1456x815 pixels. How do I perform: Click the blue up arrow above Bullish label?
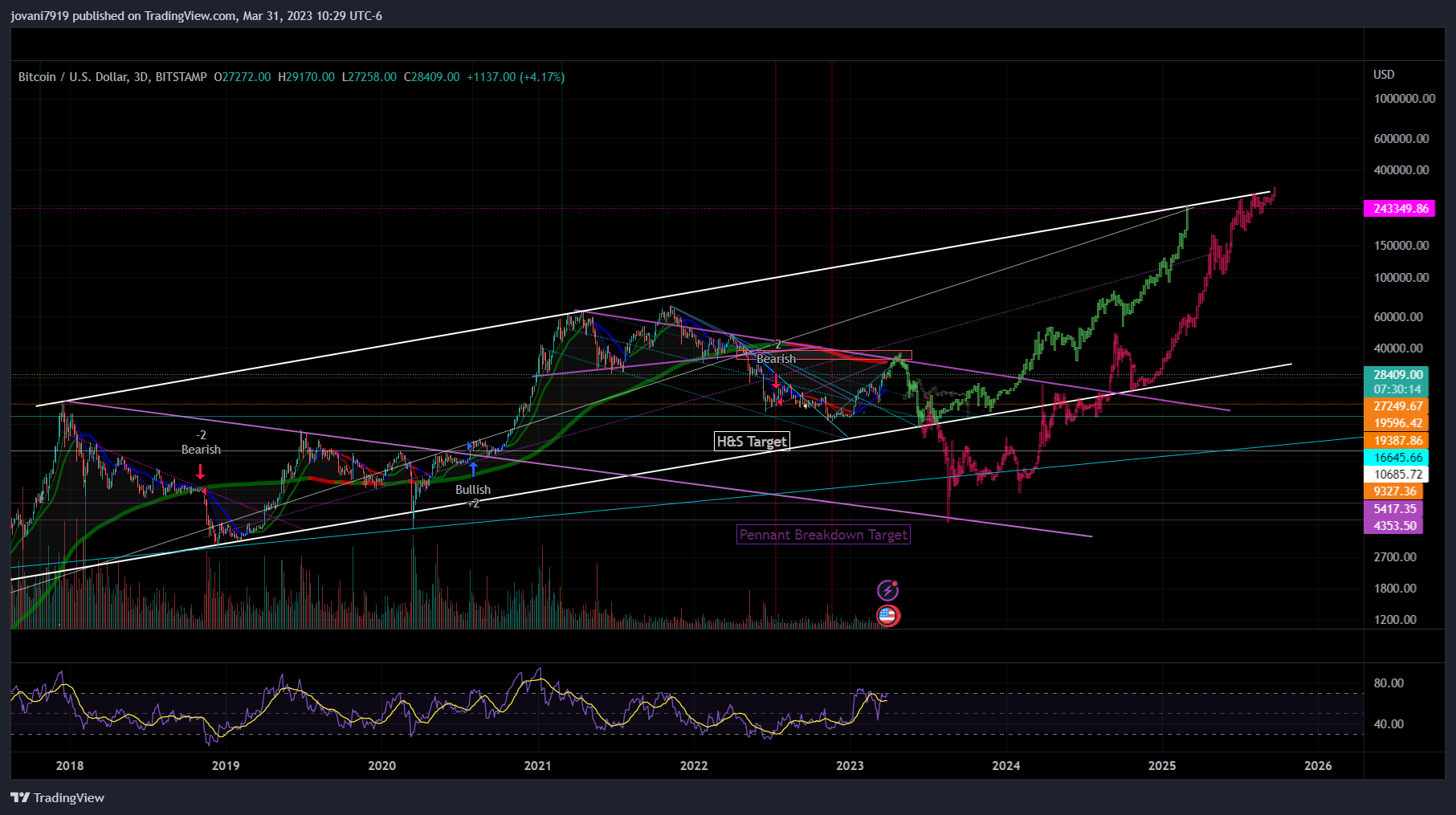(473, 470)
